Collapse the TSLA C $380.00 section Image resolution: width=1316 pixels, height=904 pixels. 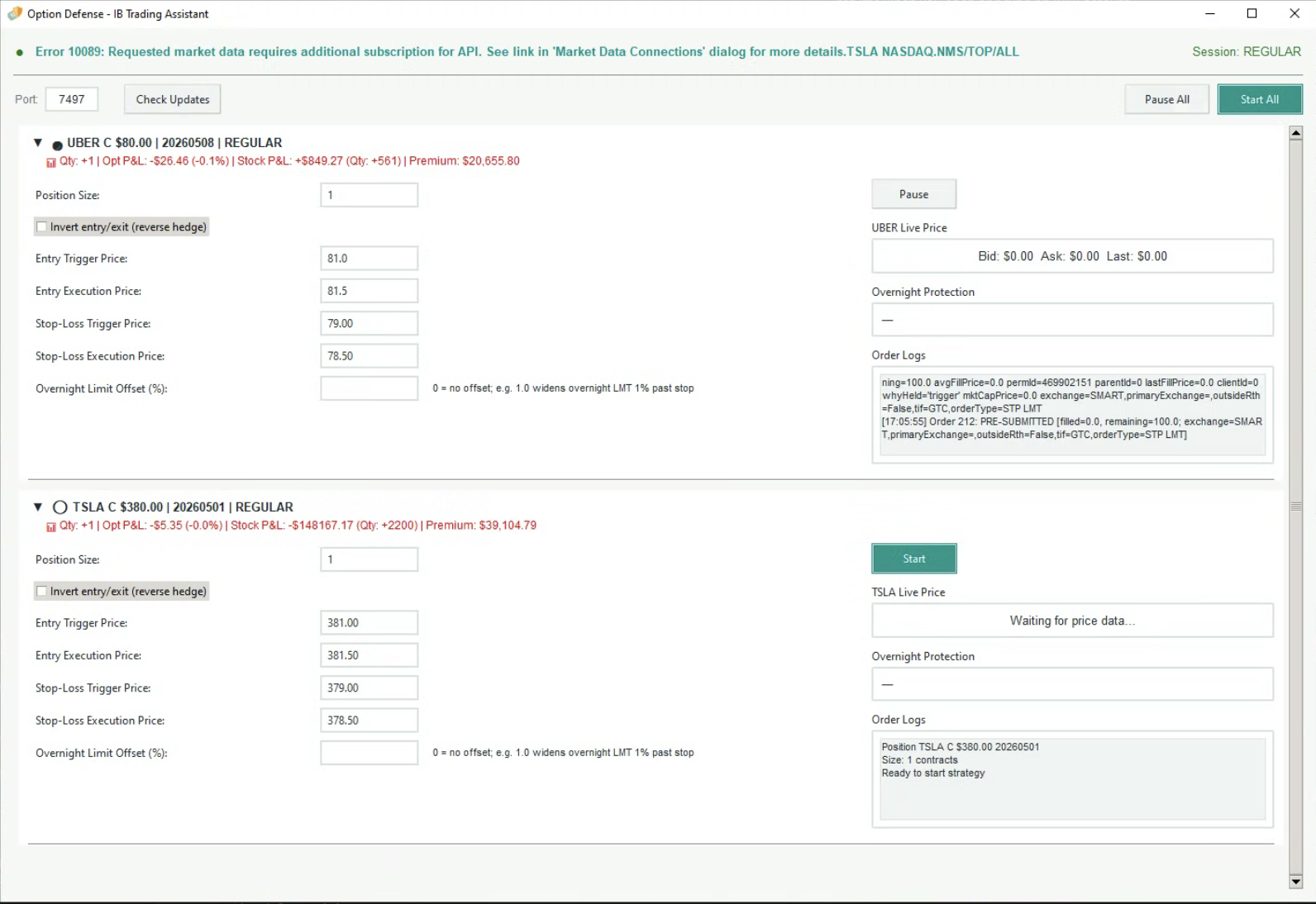pos(38,507)
